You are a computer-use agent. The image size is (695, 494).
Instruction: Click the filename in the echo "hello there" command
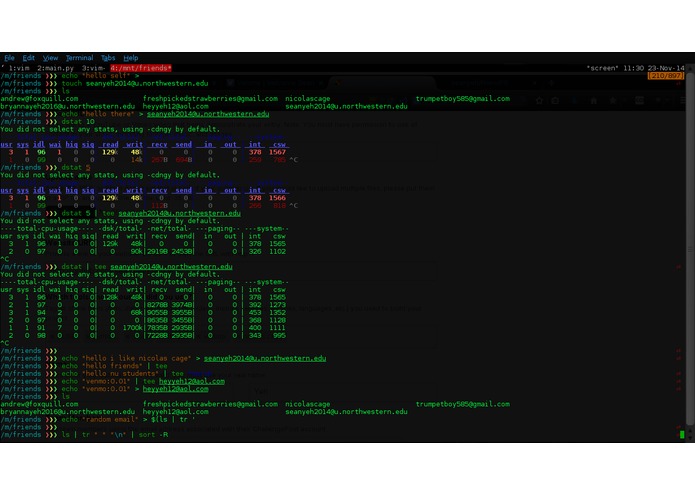(x=208, y=114)
